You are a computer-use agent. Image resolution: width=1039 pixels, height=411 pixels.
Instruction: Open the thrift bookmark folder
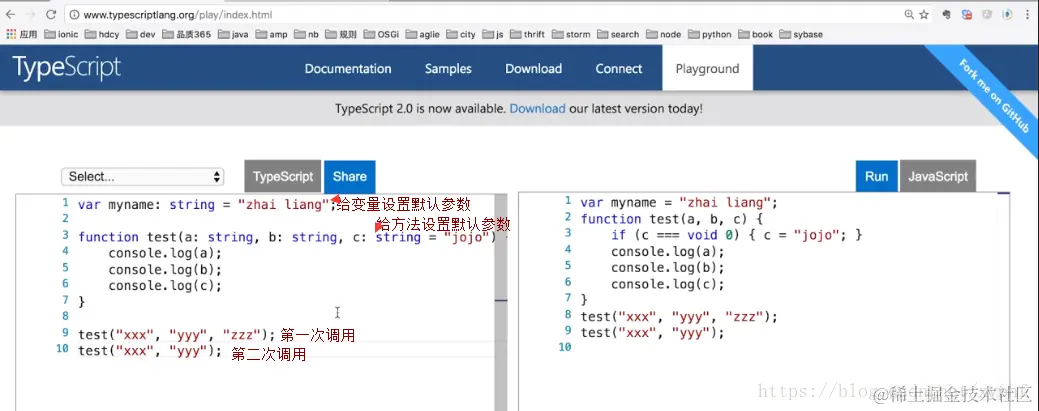527,34
